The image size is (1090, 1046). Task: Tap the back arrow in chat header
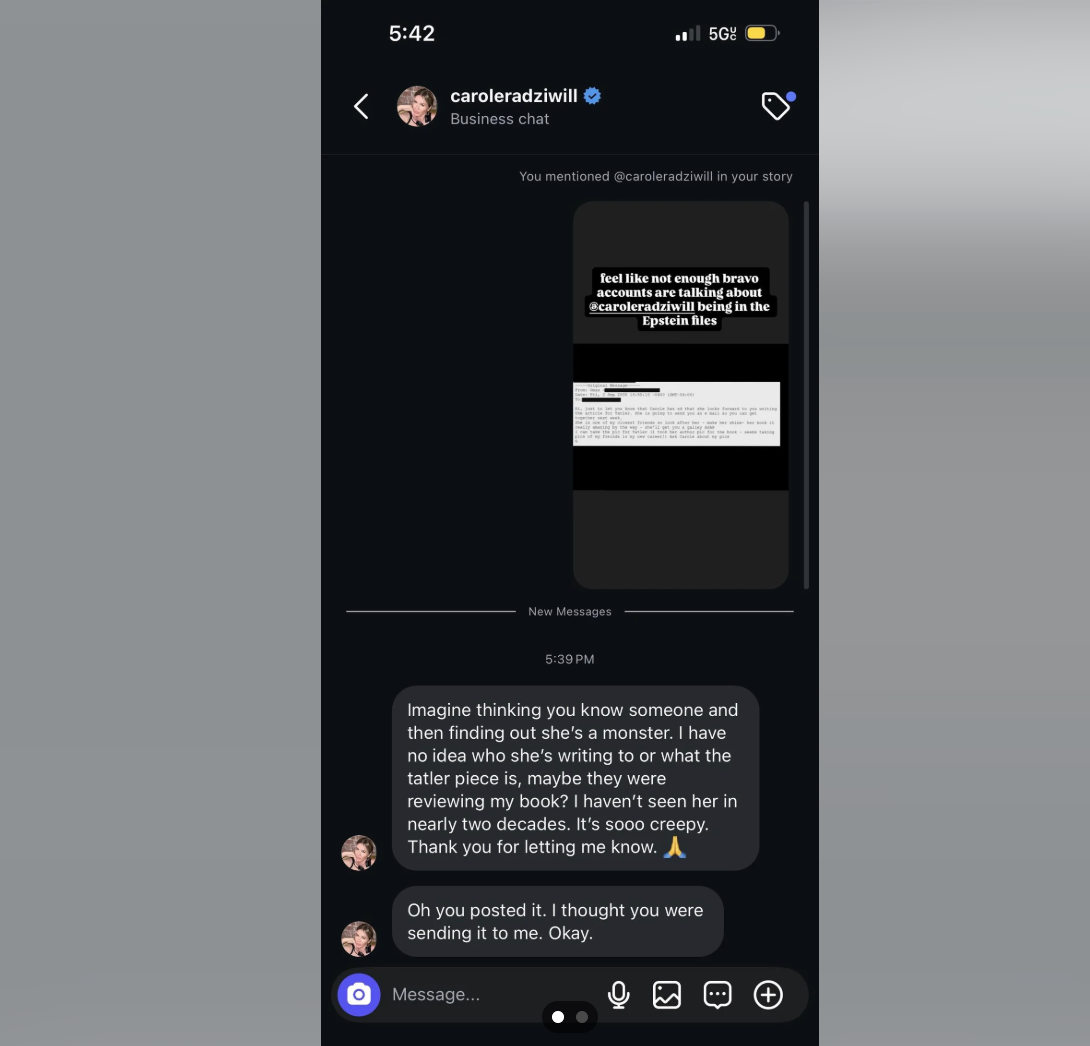[x=361, y=106]
